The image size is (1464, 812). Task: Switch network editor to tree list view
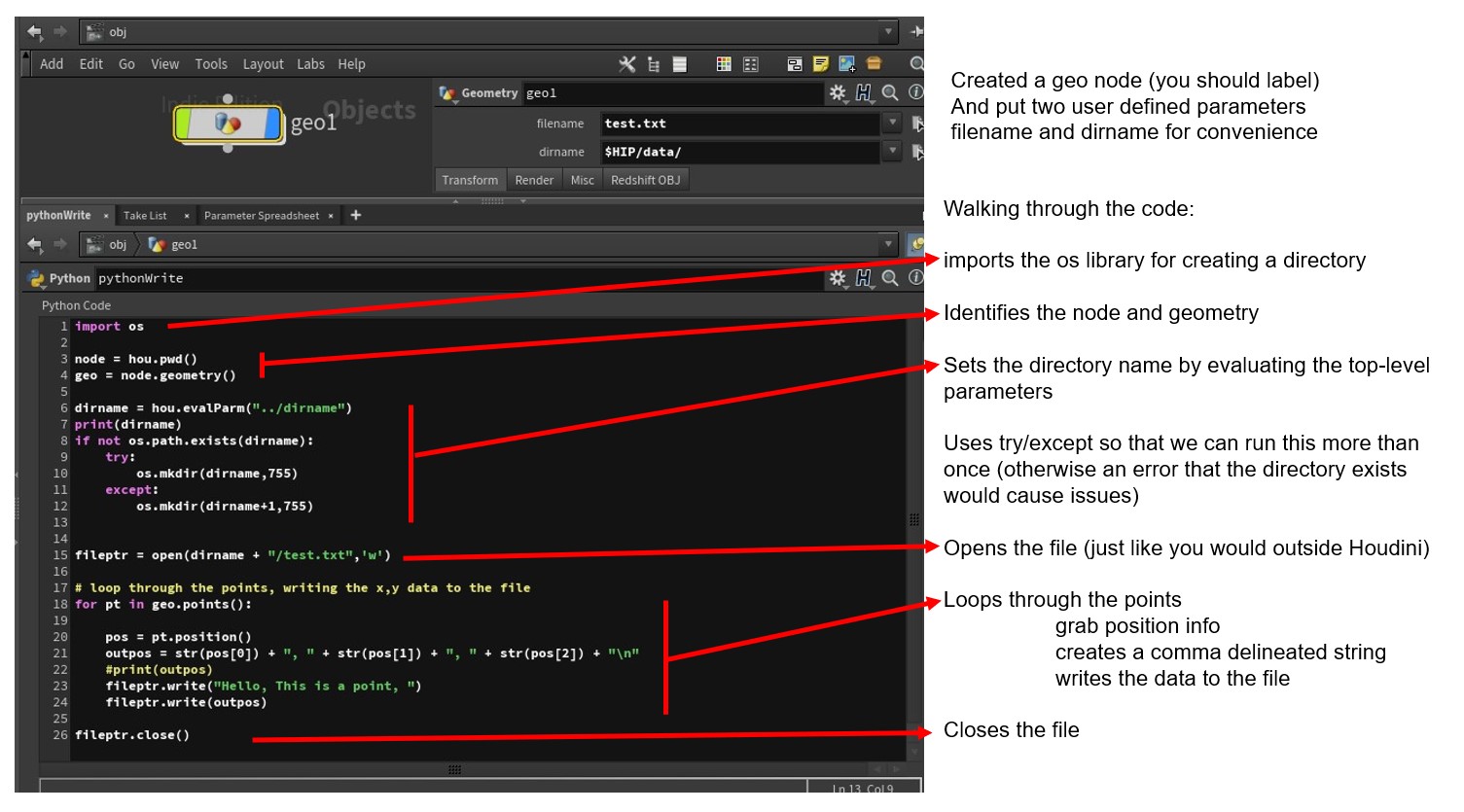(x=654, y=64)
